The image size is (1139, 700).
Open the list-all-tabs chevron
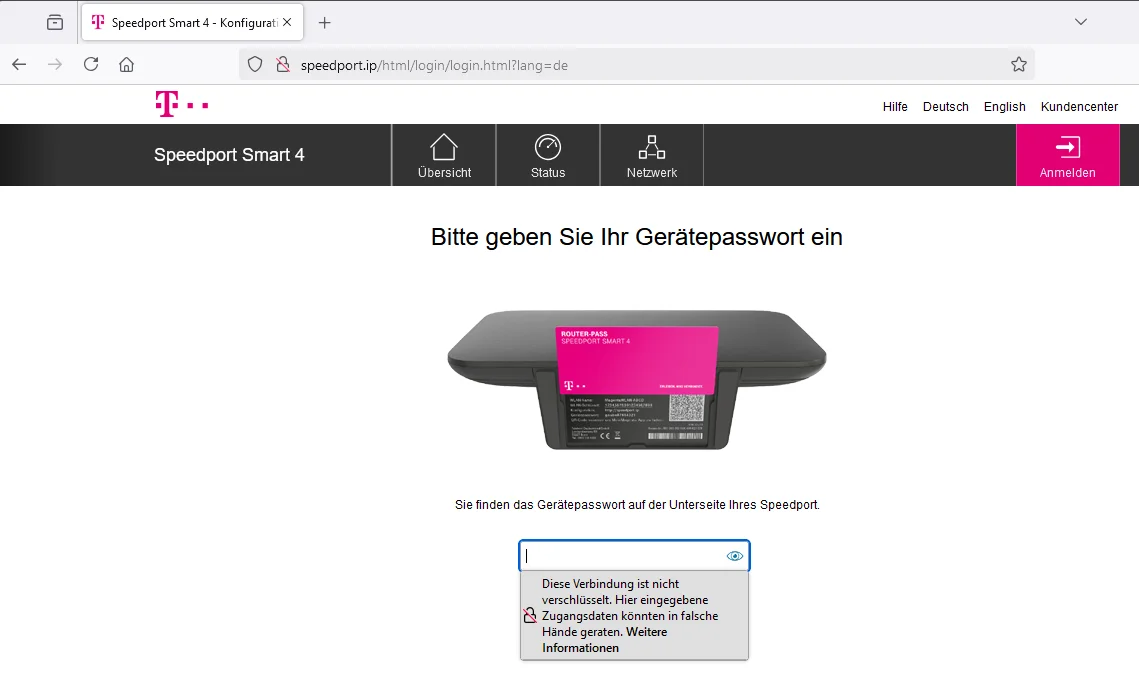(1079, 21)
